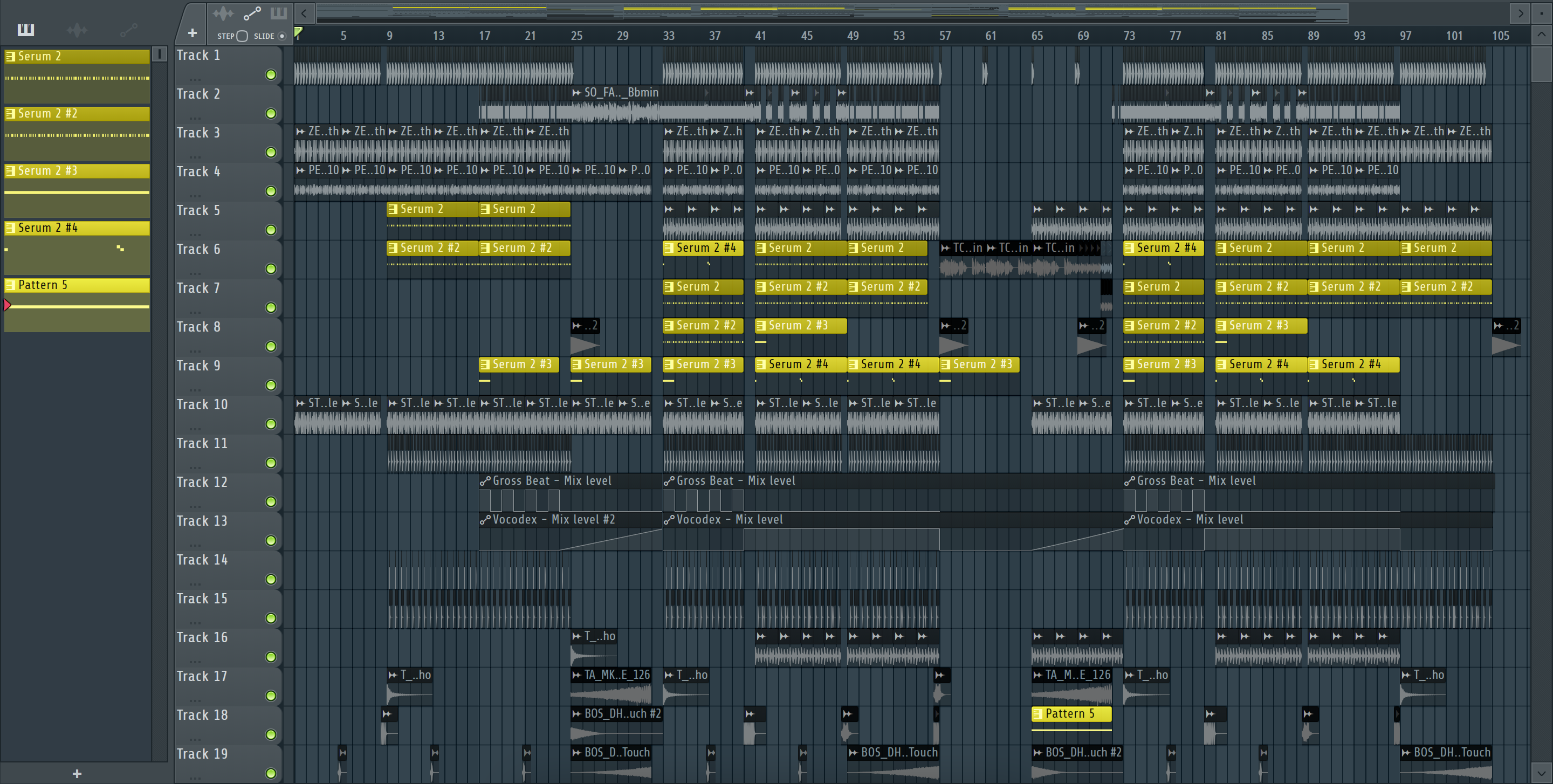Mute Track 8 with its green LED
This screenshot has width=1553, height=784.
[271, 346]
